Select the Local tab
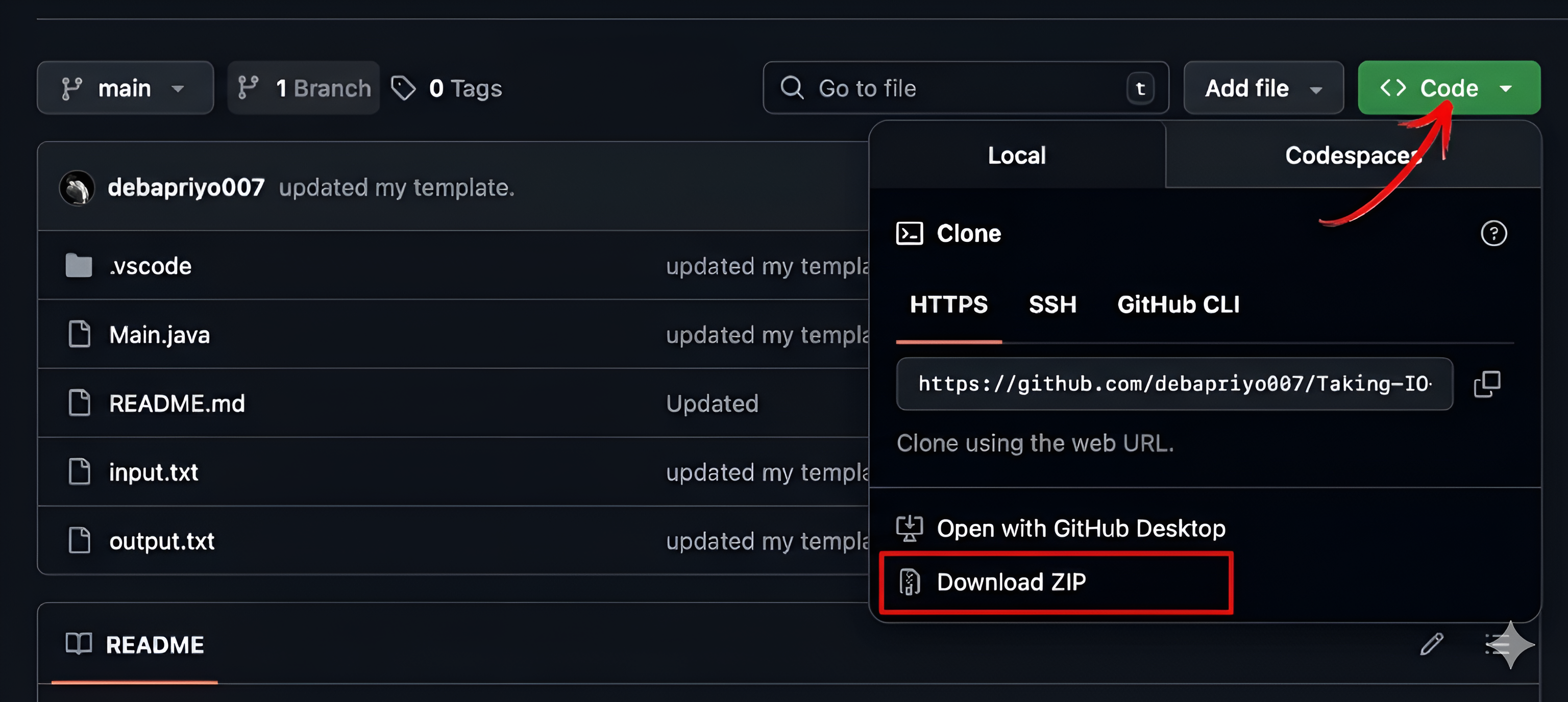 click(x=1017, y=156)
